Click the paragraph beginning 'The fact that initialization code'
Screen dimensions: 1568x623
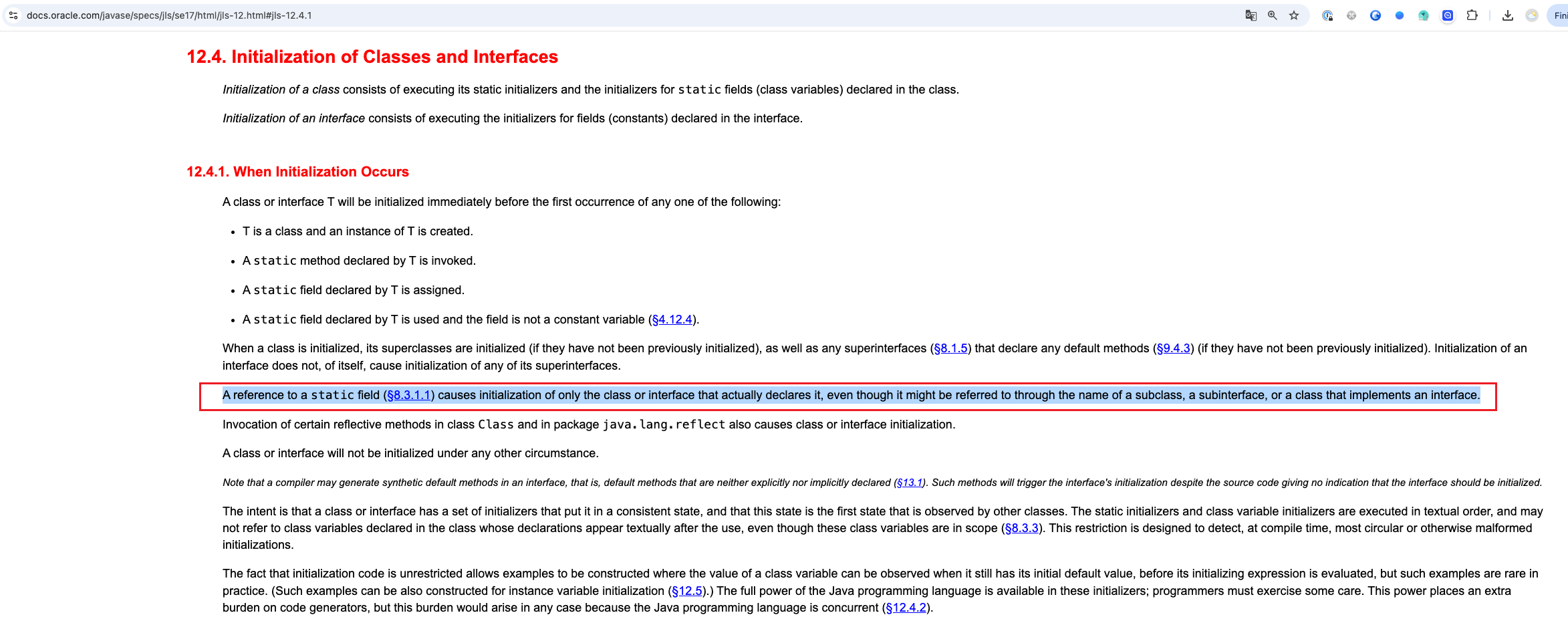(x=880, y=591)
